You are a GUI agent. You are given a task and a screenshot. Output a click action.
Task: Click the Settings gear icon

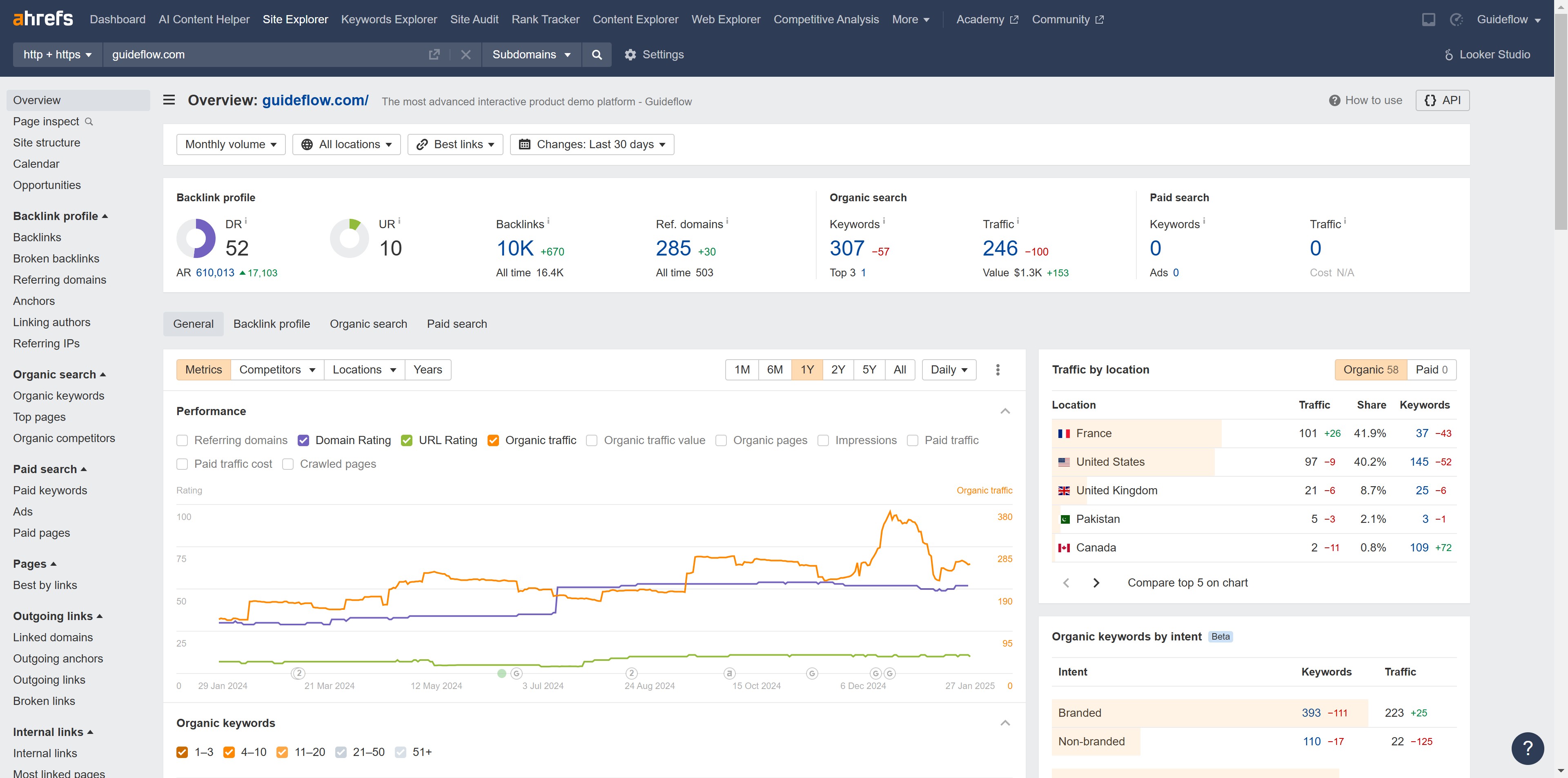pyautogui.click(x=630, y=55)
